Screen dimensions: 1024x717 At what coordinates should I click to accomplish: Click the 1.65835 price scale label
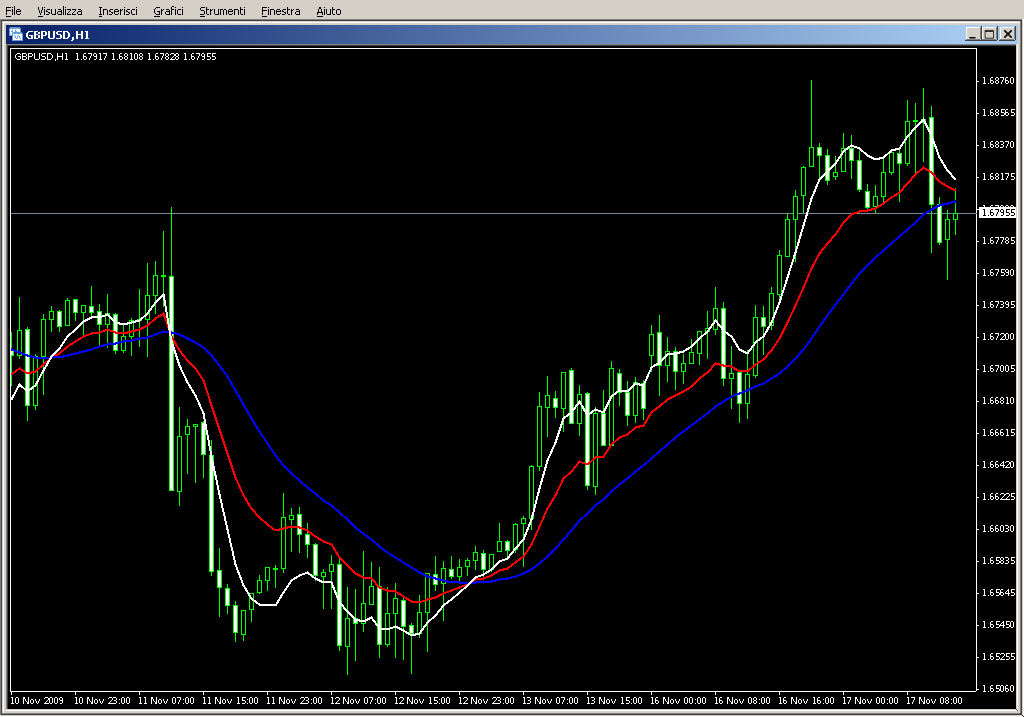click(x=999, y=561)
